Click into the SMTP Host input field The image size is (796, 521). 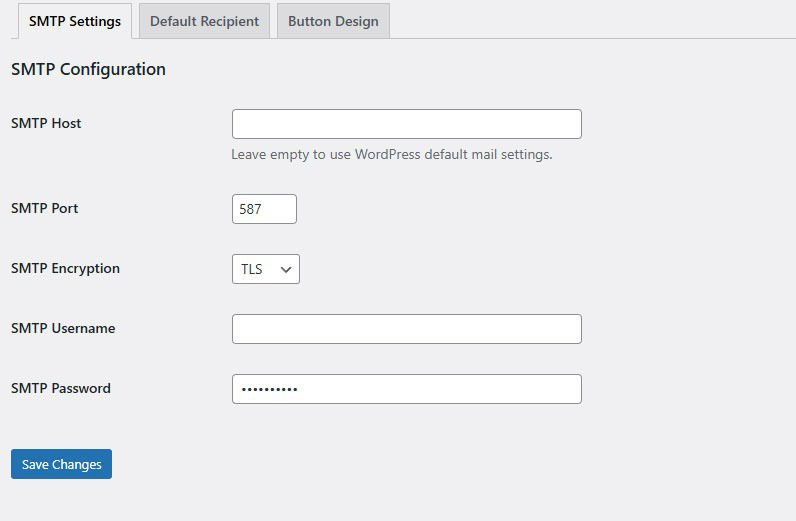pyautogui.click(x=407, y=124)
